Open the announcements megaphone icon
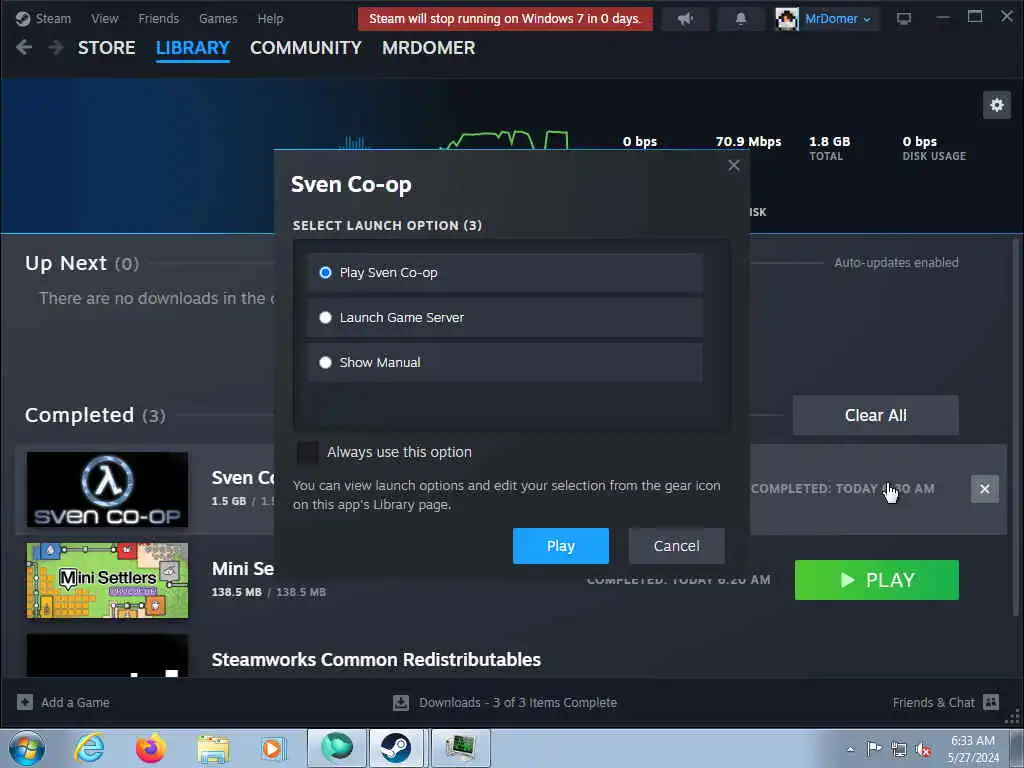Viewport: 1024px width, 768px height. coord(685,19)
